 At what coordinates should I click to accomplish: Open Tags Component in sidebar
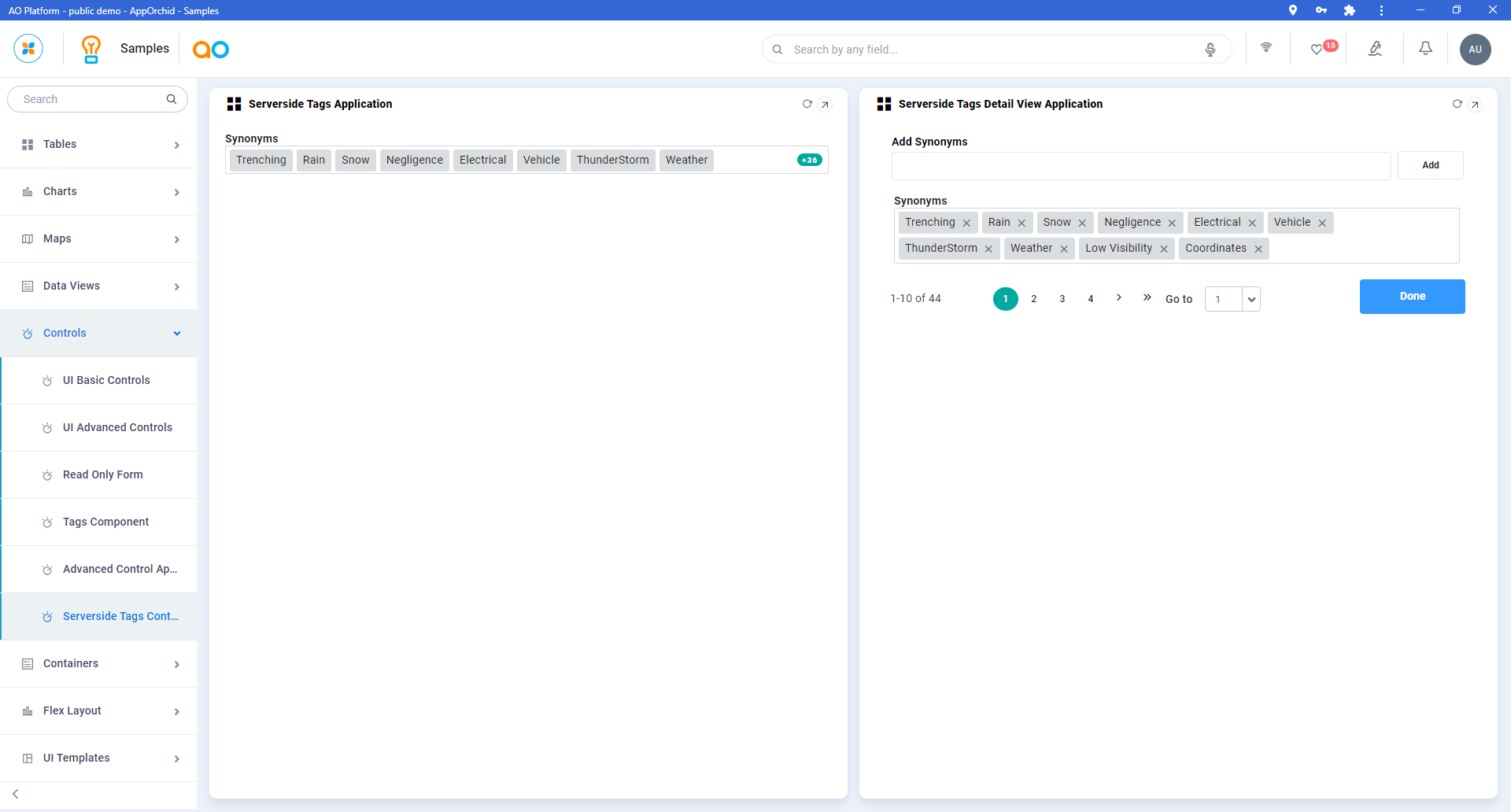(x=105, y=522)
